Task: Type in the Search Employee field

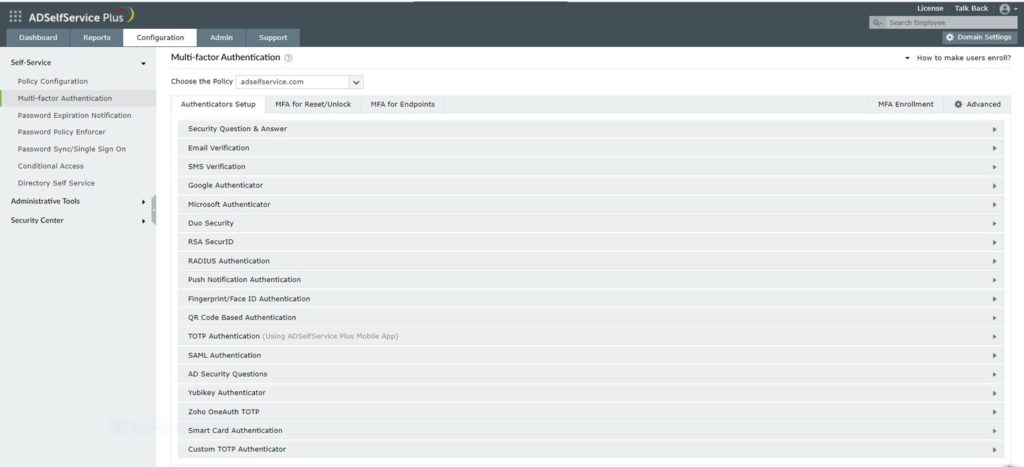Action: pos(950,22)
